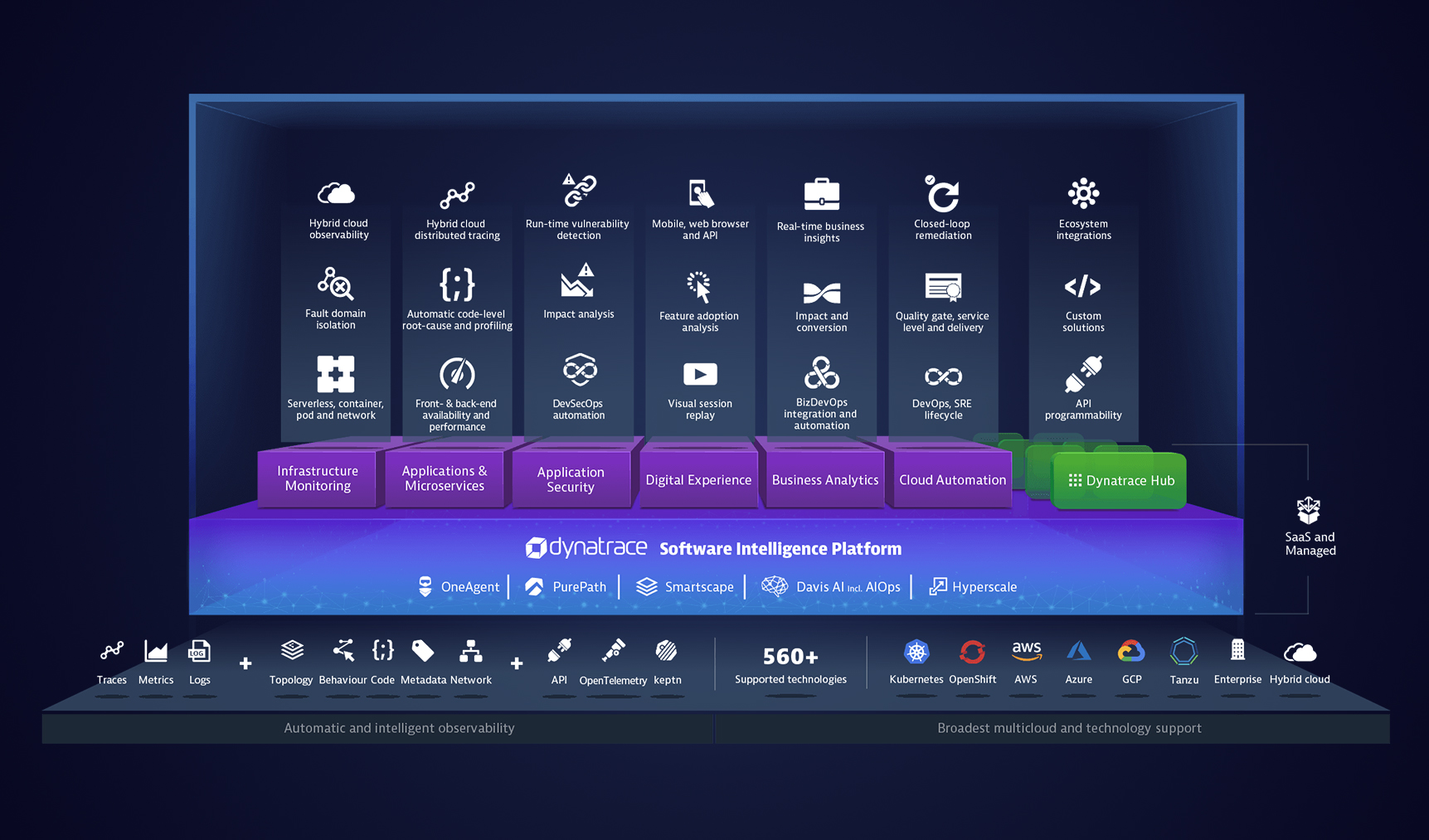Click the 560+ Supported technologies text

point(790,666)
